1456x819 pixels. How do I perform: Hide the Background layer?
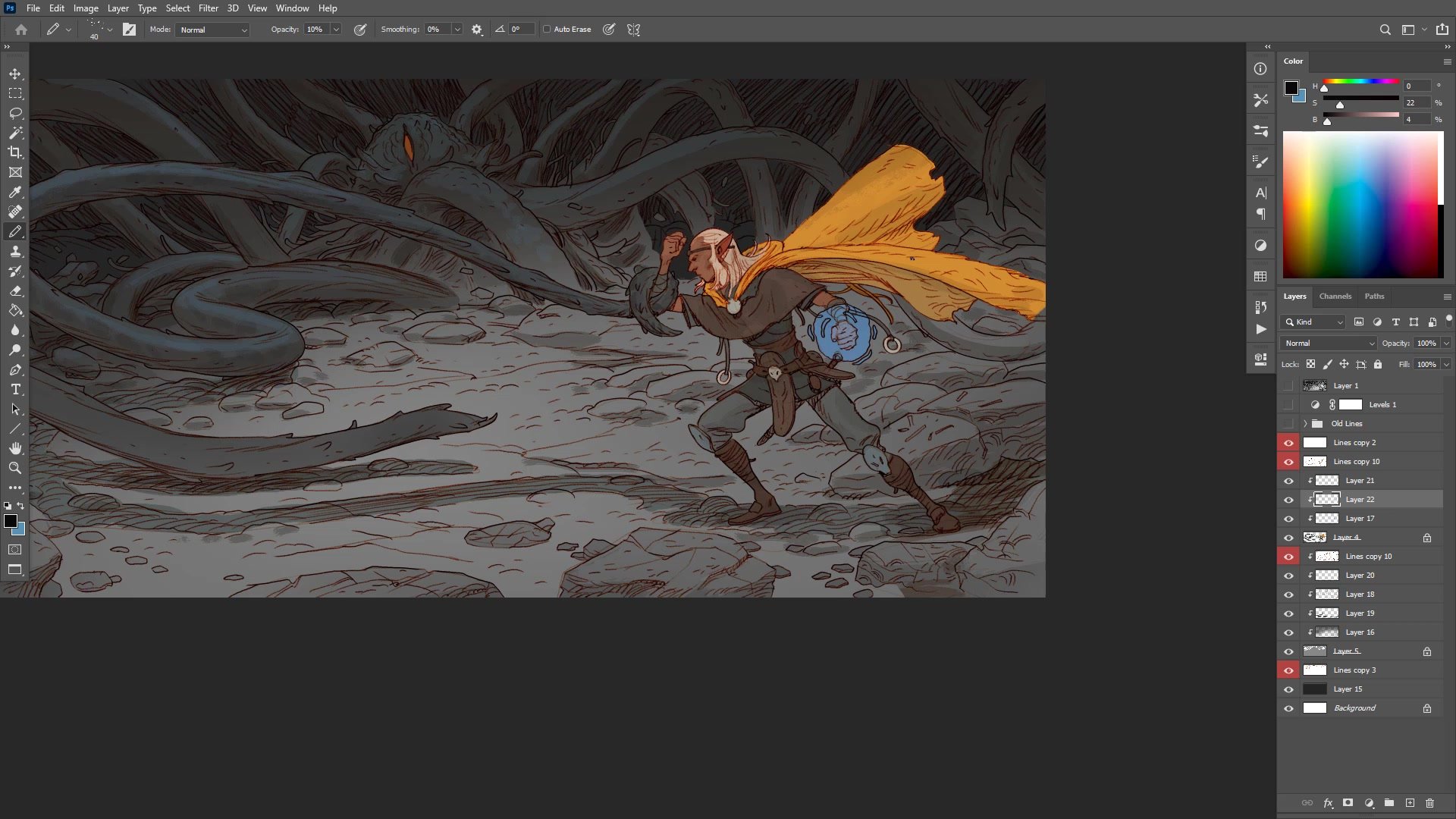[x=1288, y=708]
